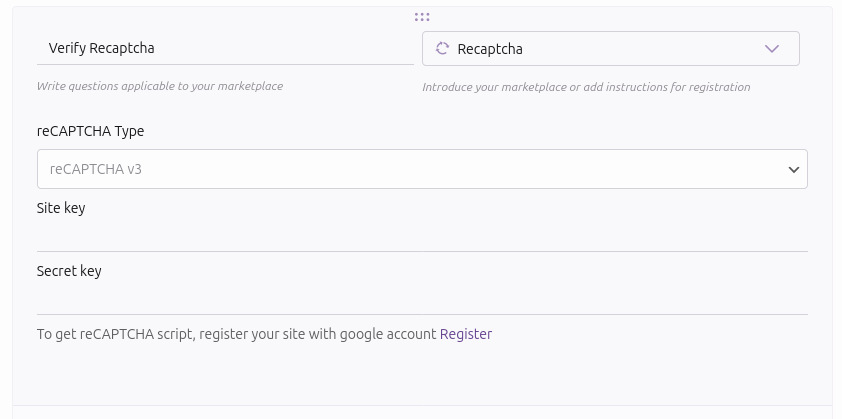Click into the Site key input
The image size is (842, 419).
coord(422,237)
